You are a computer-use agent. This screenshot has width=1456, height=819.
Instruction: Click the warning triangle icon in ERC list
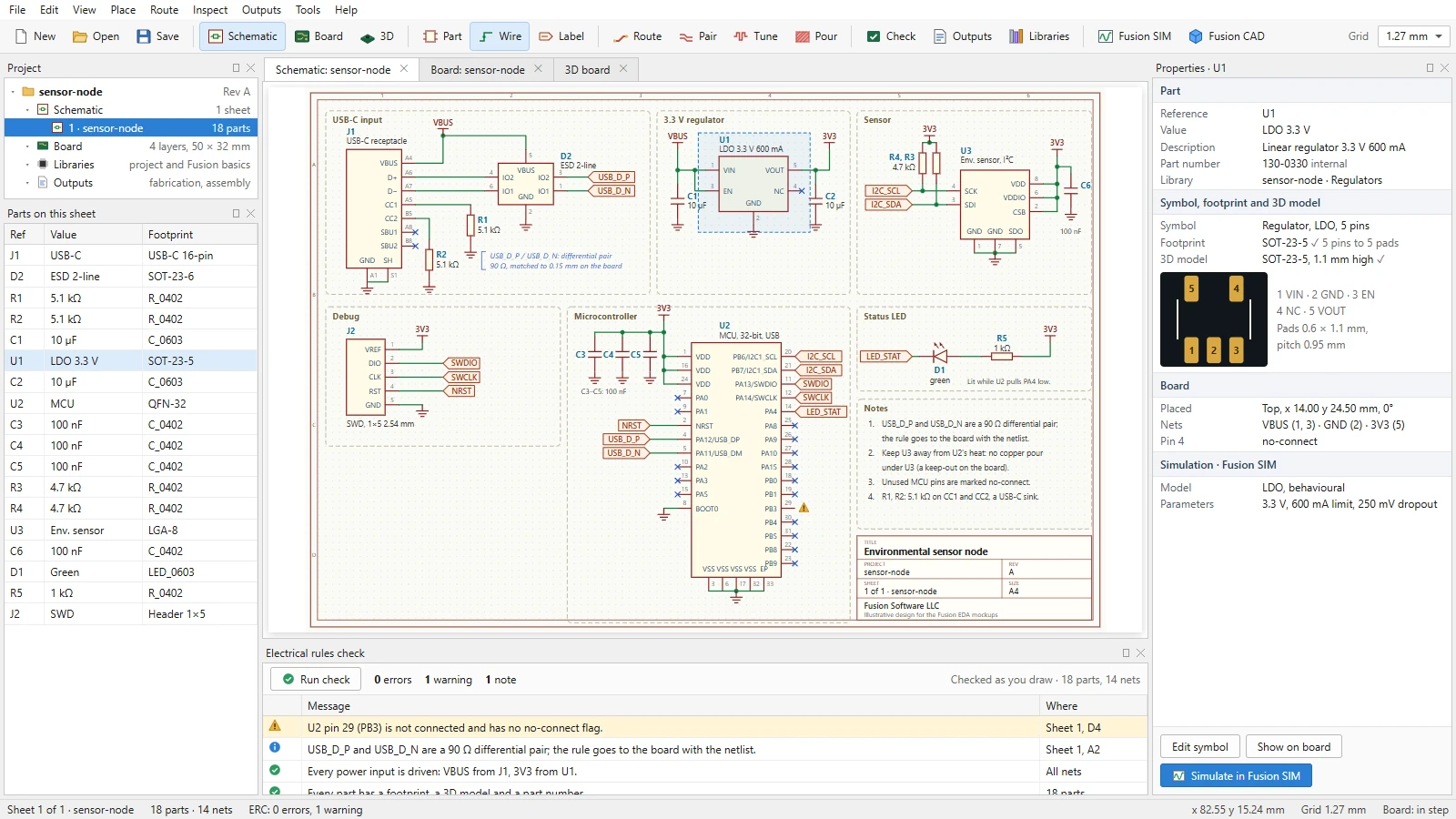click(x=275, y=726)
